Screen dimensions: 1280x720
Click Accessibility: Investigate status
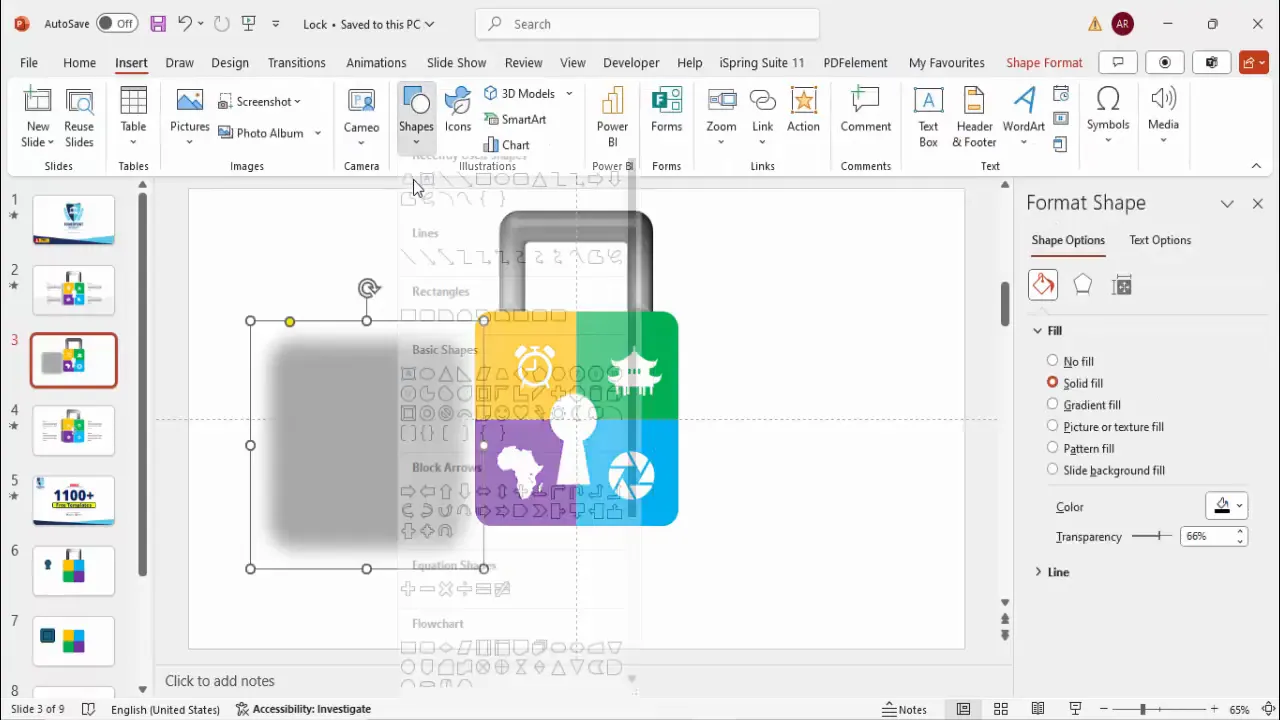coord(303,709)
